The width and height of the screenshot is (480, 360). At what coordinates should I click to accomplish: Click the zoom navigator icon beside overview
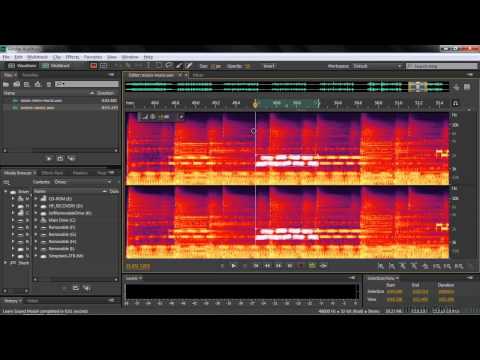[456, 87]
